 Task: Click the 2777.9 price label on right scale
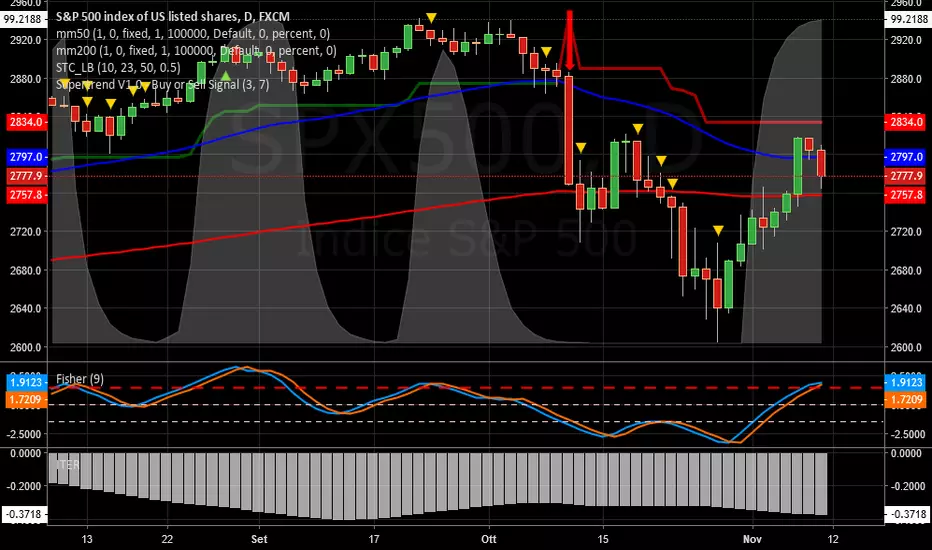(906, 176)
